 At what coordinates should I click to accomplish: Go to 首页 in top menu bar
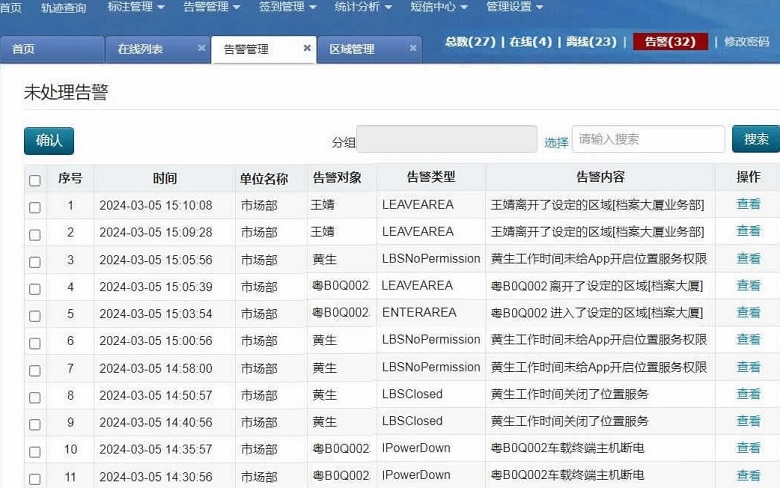click(11, 7)
